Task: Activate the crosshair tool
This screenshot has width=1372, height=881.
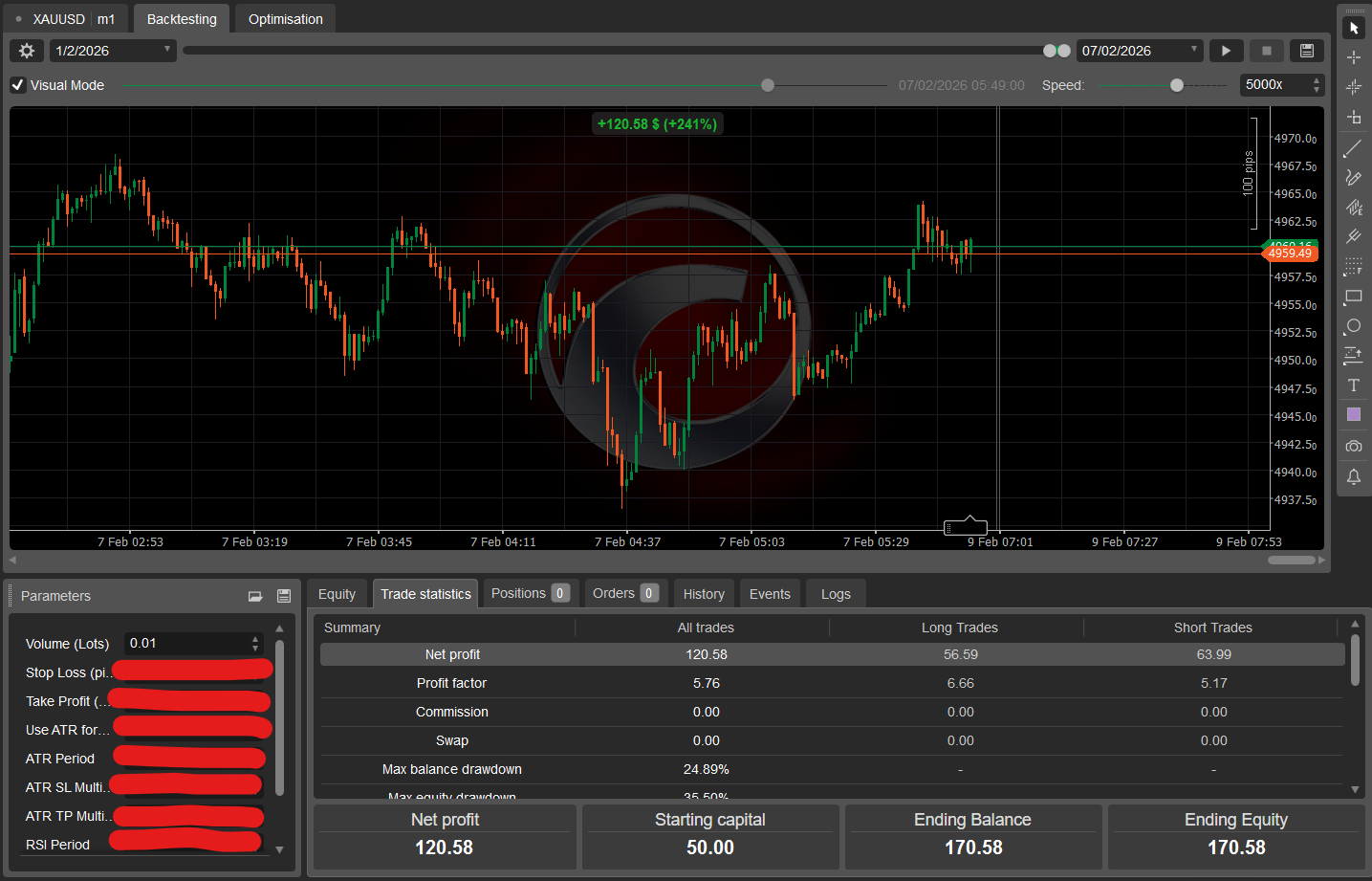Action: pos(1353,56)
